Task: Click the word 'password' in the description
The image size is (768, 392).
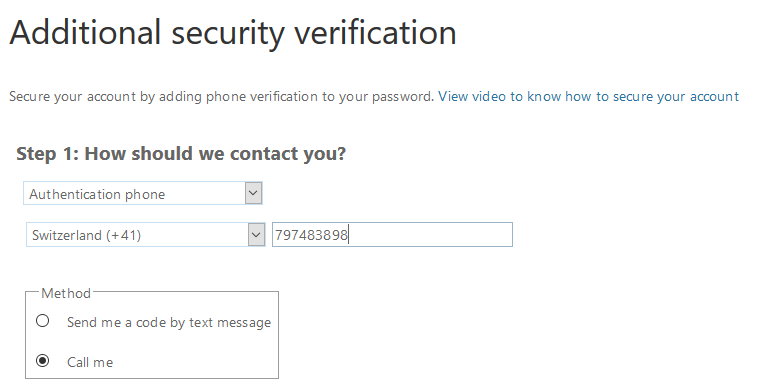Action: [x=401, y=97]
